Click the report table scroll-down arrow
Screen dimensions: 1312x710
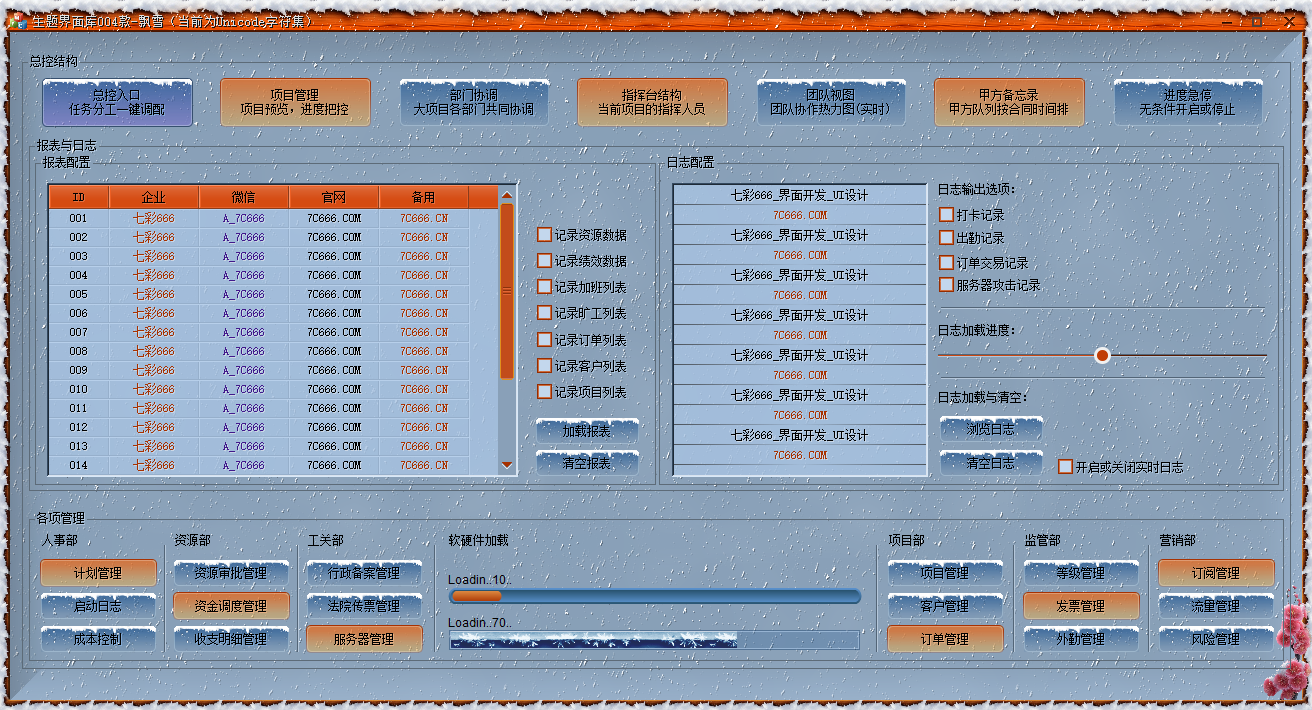[507, 465]
